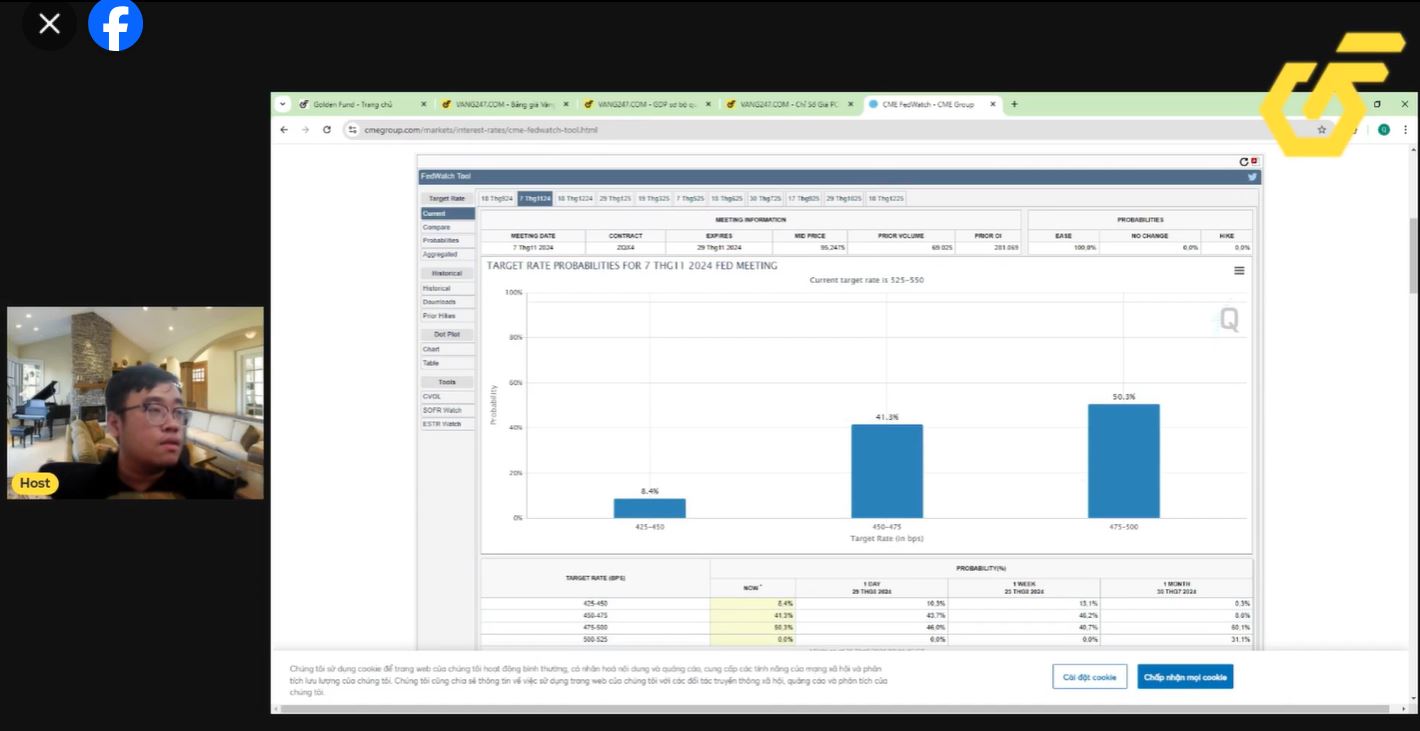Select the 18 Thg9 24 meeting tab
1420x731 pixels.
[497, 198]
